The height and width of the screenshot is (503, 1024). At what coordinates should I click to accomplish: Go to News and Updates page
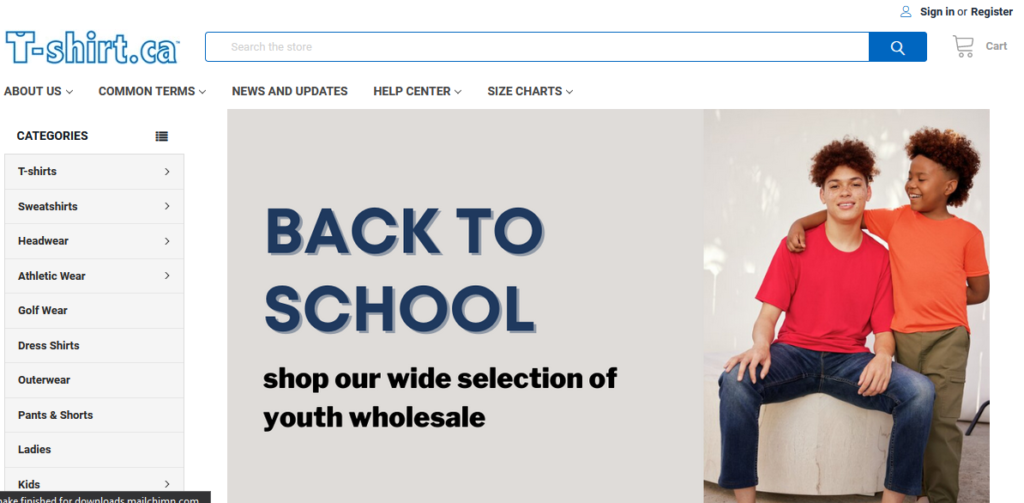pyautogui.click(x=290, y=91)
